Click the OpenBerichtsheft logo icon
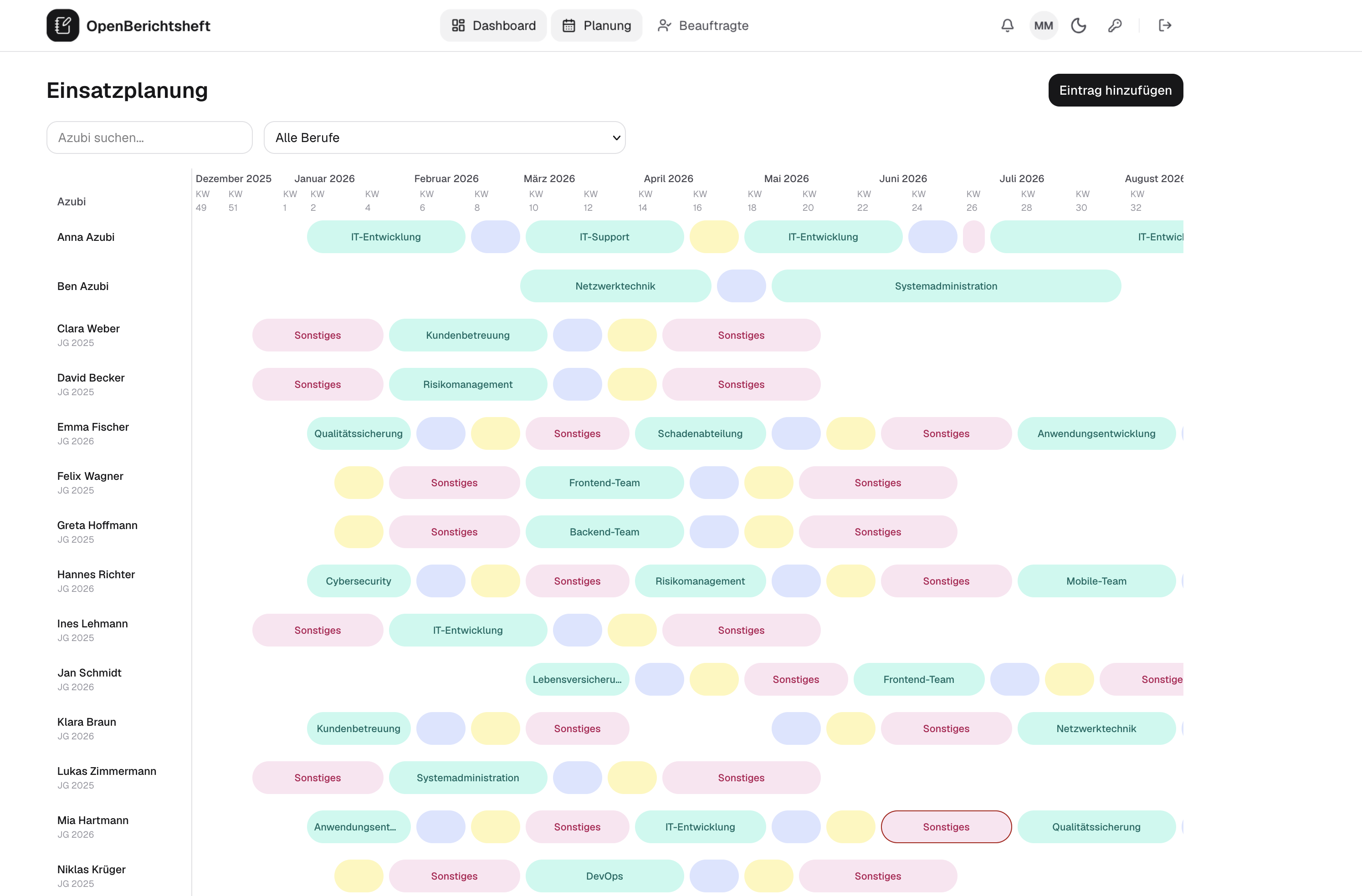Image resolution: width=1362 pixels, height=896 pixels. coord(63,26)
